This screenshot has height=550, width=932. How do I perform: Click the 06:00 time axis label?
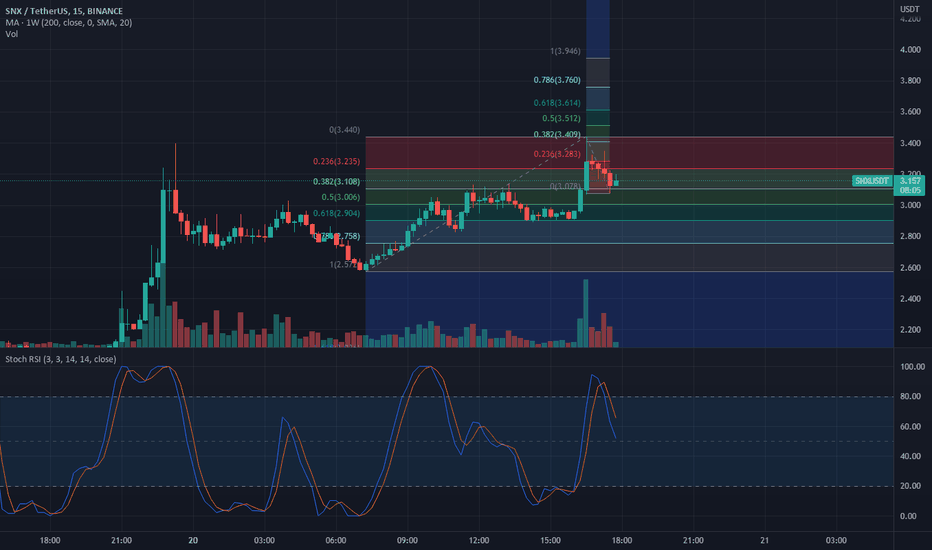point(336,540)
